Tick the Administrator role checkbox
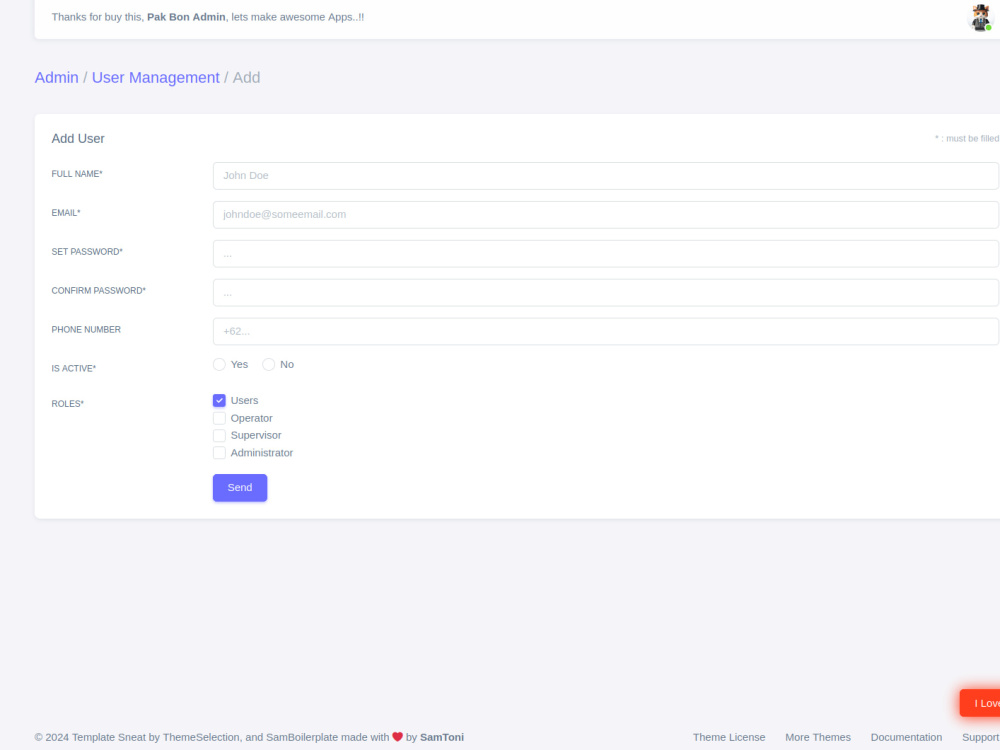 (219, 453)
